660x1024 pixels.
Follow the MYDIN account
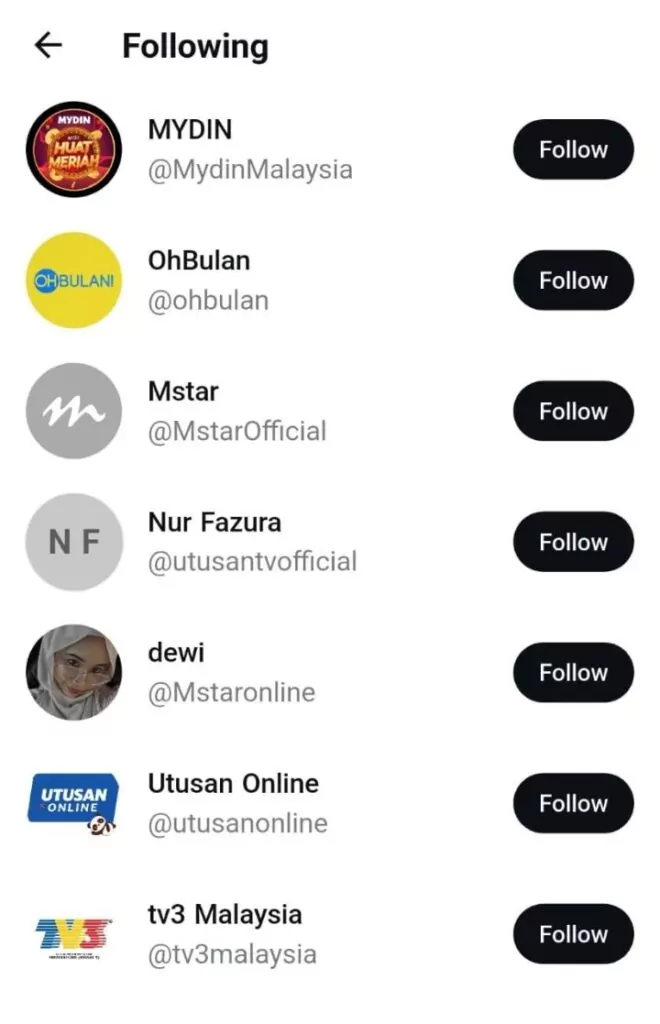click(573, 149)
